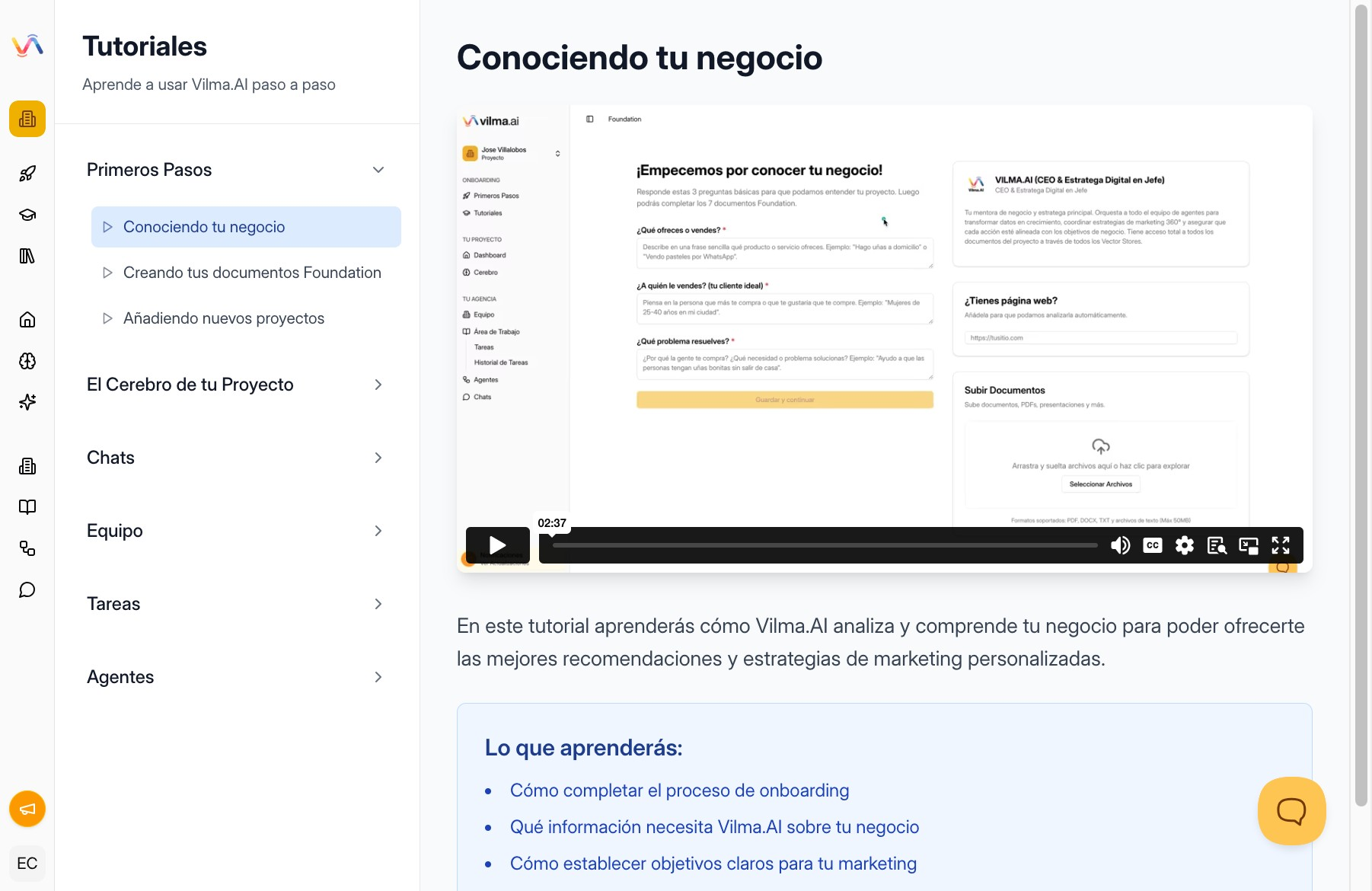The image size is (1372, 891).
Task: Go to the home Dashboard icon
Action: 27,320
